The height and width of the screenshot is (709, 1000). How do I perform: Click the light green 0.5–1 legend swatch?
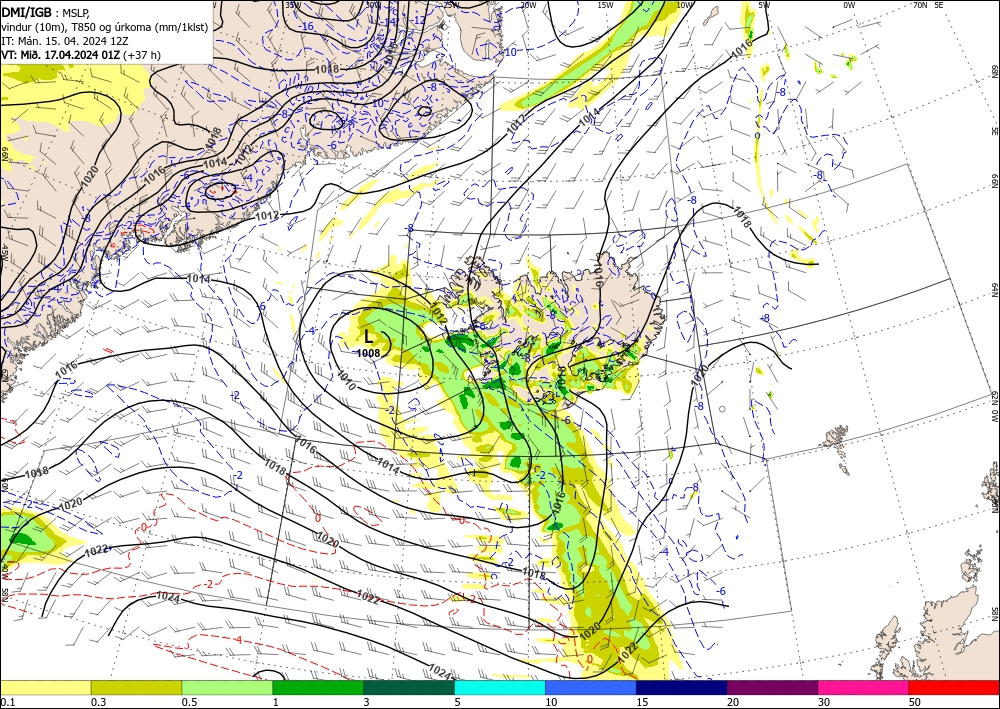click(x=227, y=687)
